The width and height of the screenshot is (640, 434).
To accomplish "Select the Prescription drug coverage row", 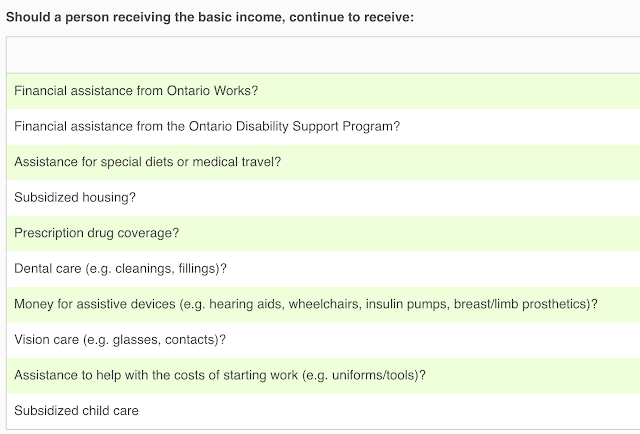I will tap(97, 232).
